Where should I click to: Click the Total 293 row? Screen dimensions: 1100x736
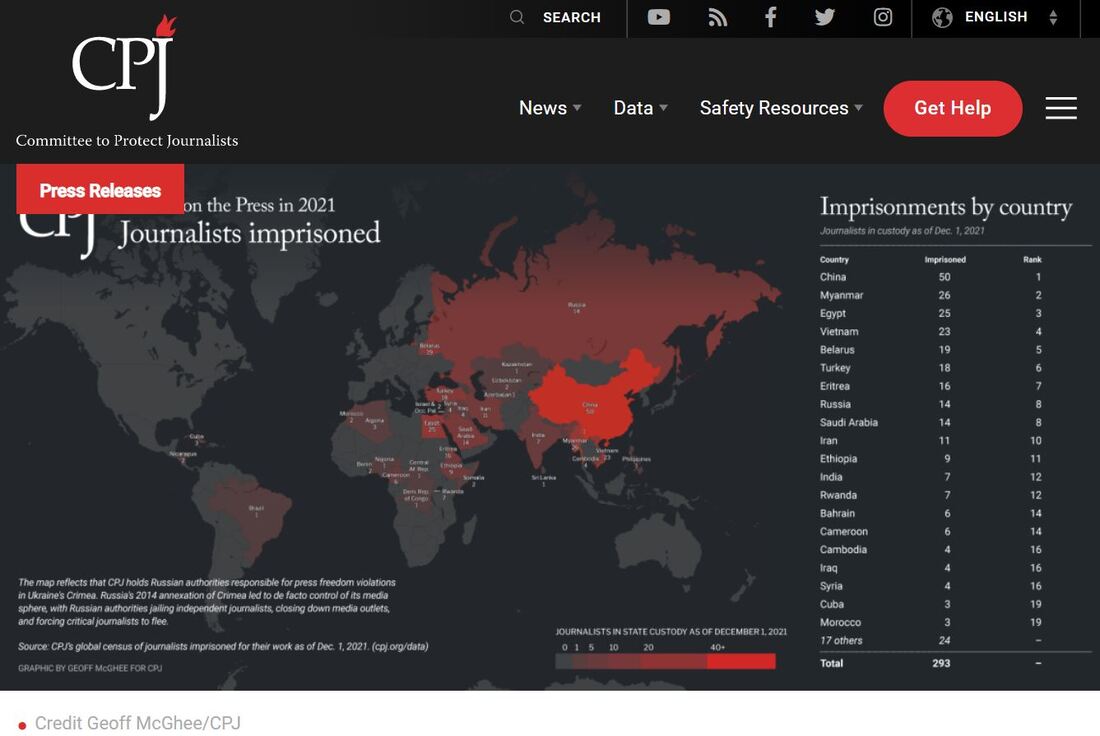pos(932,663)
